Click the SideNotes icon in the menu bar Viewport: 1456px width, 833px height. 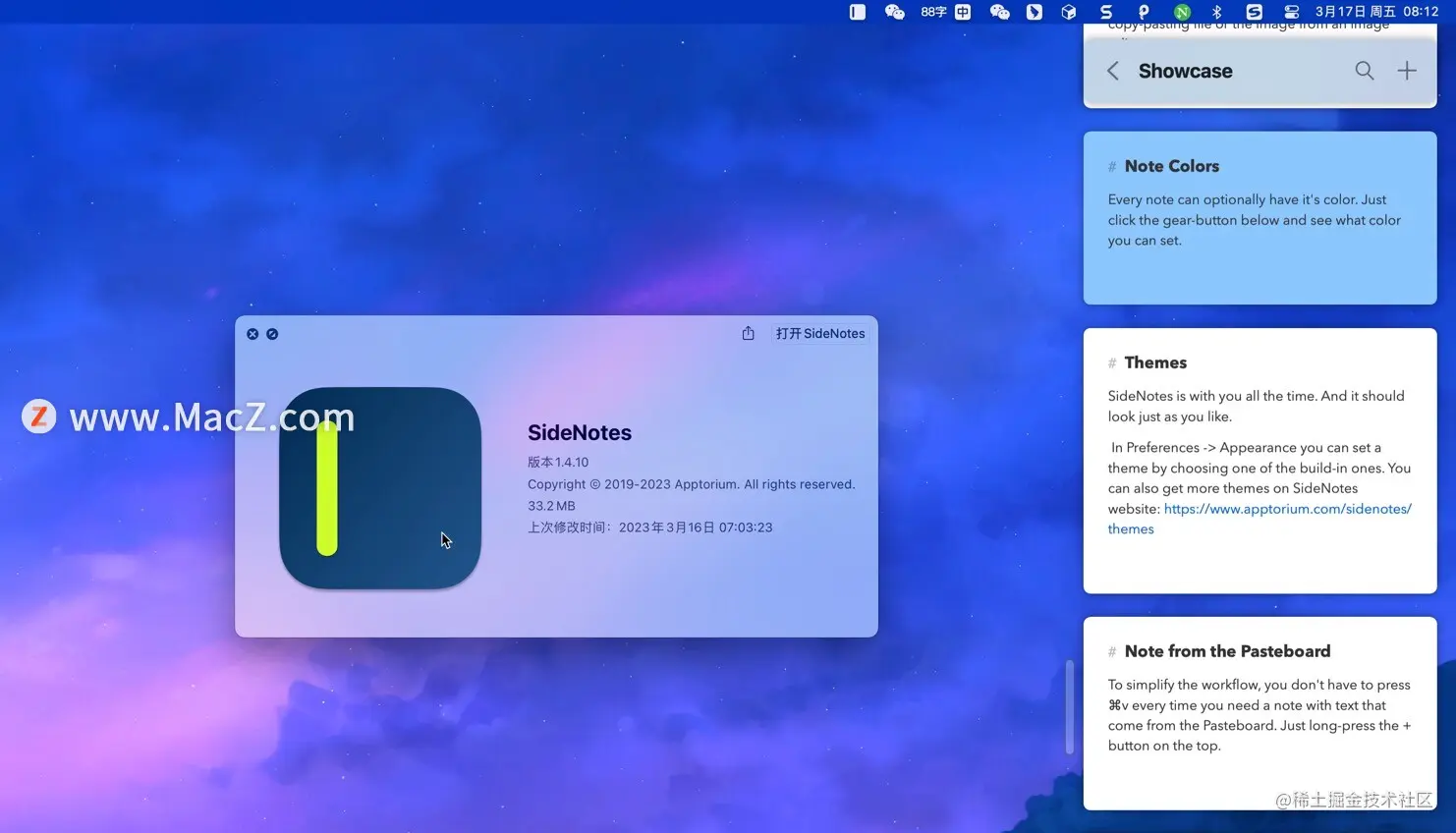(x=858, y=12)
